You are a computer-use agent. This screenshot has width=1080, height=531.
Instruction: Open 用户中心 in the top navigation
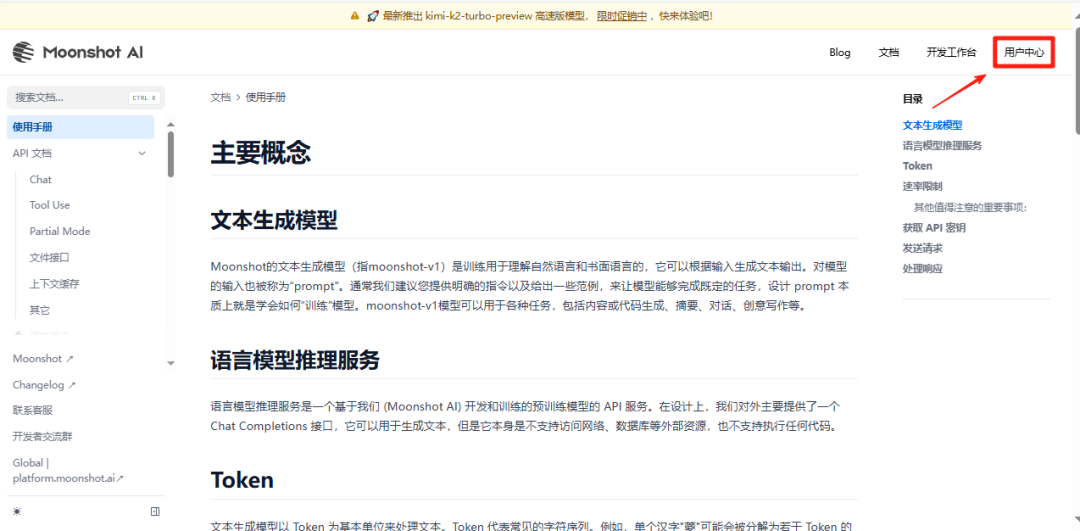tap(1024, 52)
